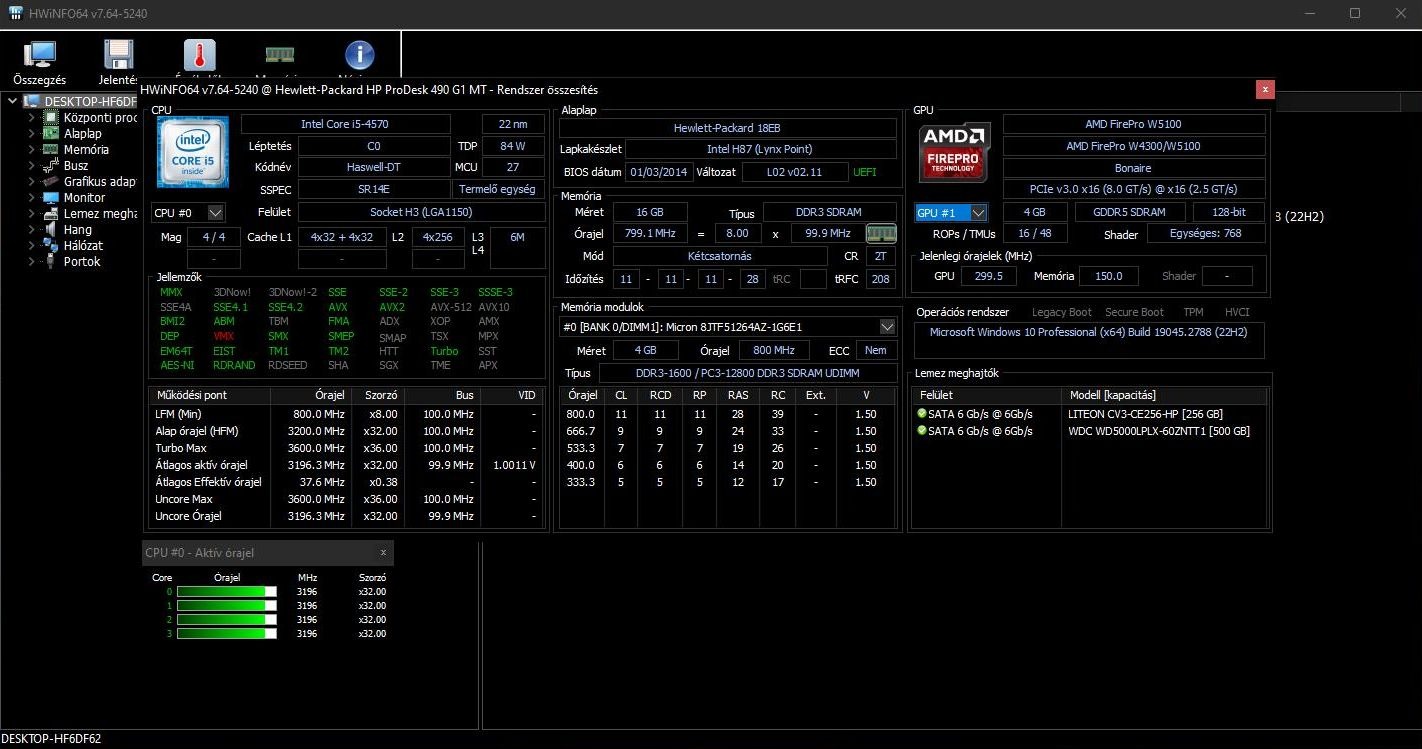Open the Összegzés summary toolbar icon
Image resolution: width=1422 pixels, height=749 pixels.
tap(40, 55)
